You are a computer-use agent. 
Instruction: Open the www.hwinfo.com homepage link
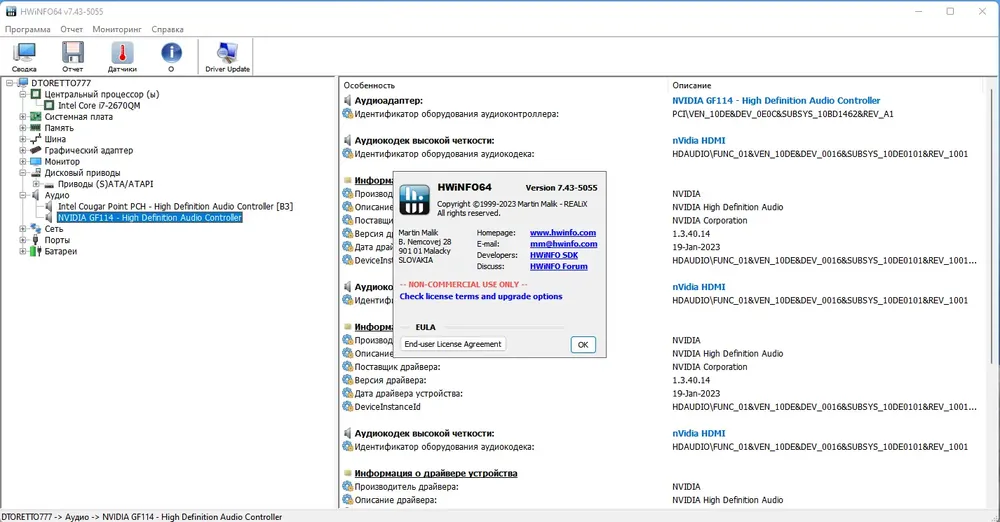click(x=562, y=233)
